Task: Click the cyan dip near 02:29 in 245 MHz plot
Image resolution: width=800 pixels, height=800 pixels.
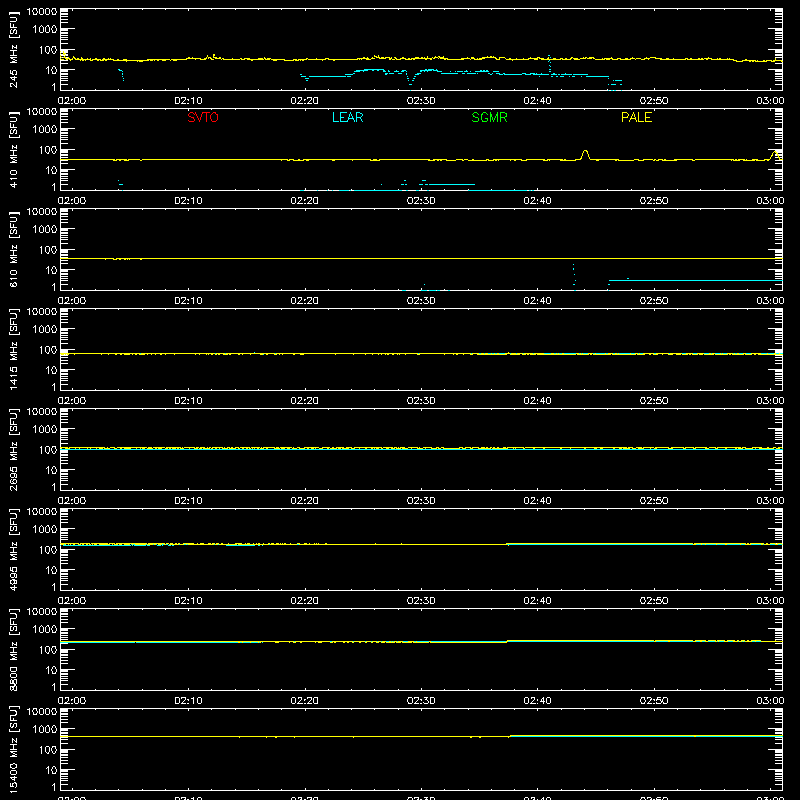Action: pos(410,79)
